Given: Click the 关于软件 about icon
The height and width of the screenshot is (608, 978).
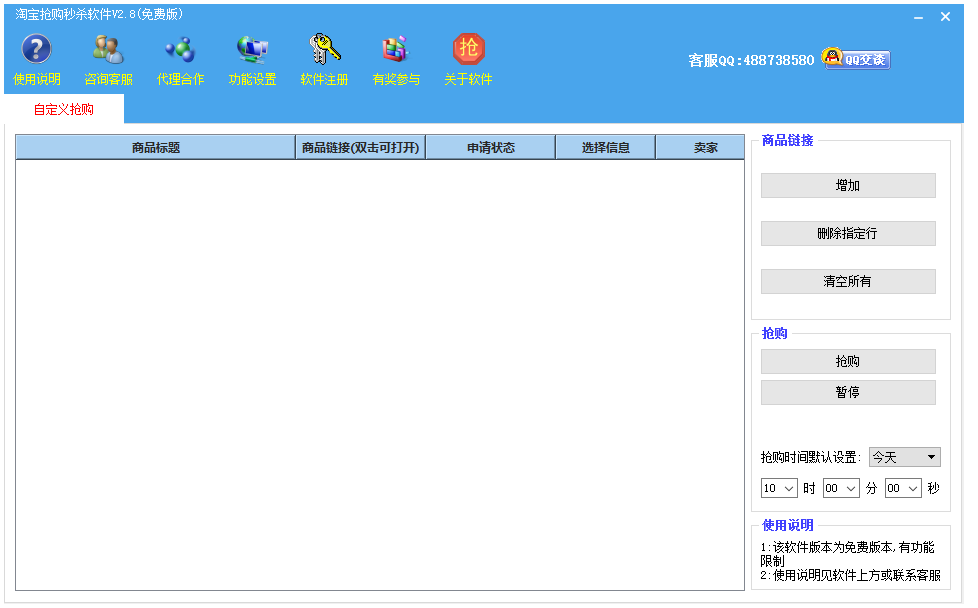Looking at the screenshot, I should point(468,50).
